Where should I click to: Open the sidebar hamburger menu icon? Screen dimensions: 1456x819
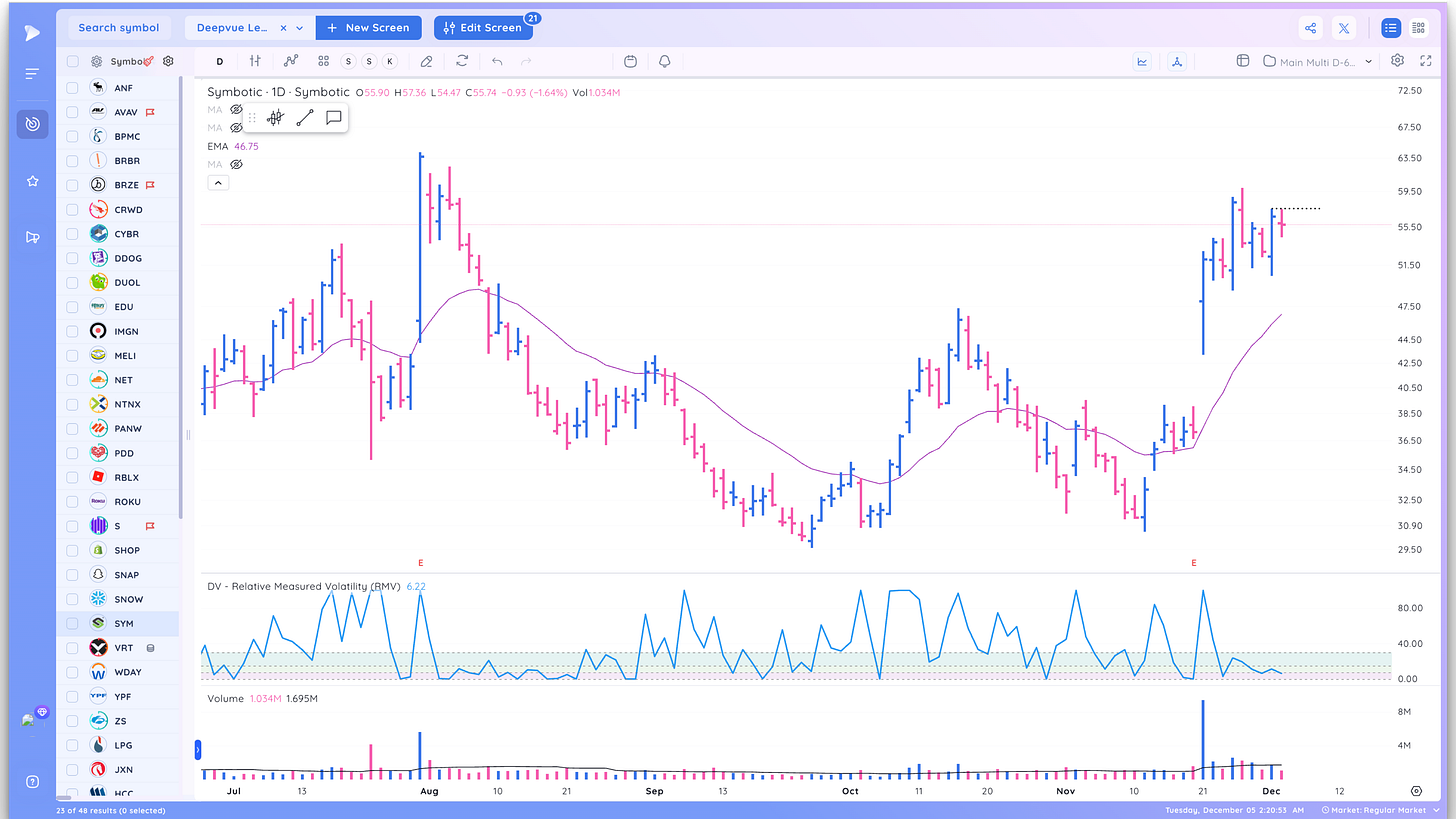click(x=32, y=74)
